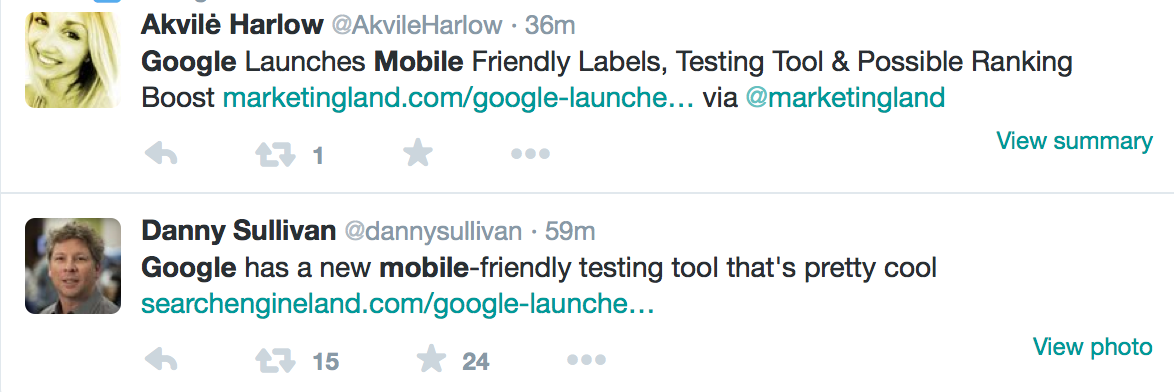This screenshot has width=1174, height=392.
Task: Click the @AkvileHarlow handle
Action: pyautogui.click(x=417, y=26)
